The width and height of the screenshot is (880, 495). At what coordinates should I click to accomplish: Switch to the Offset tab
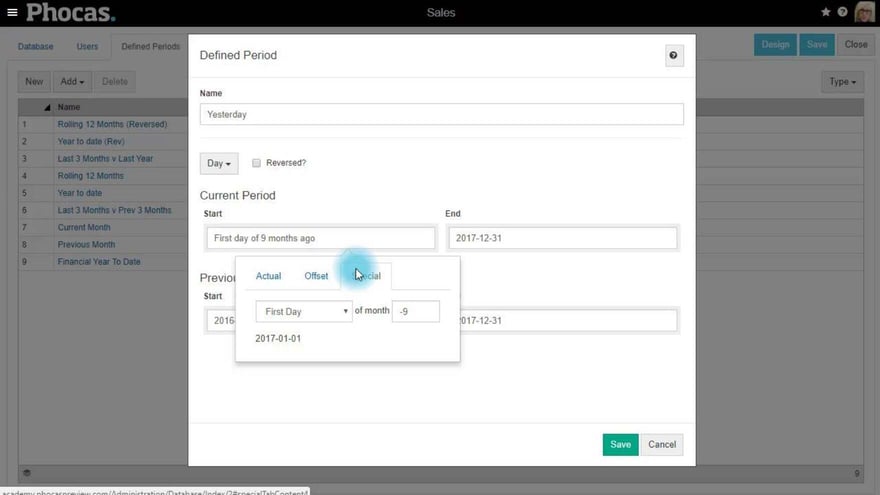pyautogui.click(x=316, y=276)
